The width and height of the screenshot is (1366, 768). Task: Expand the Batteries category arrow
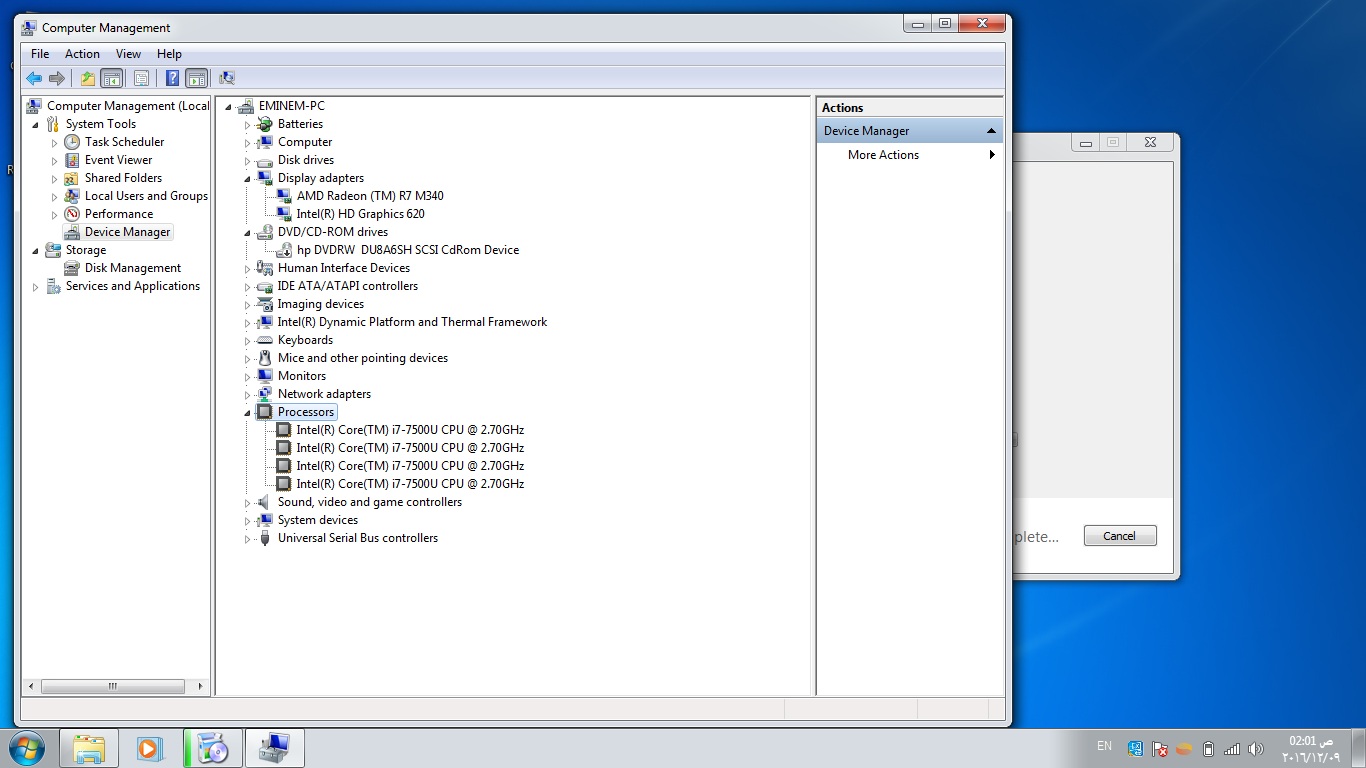[247, 125]
